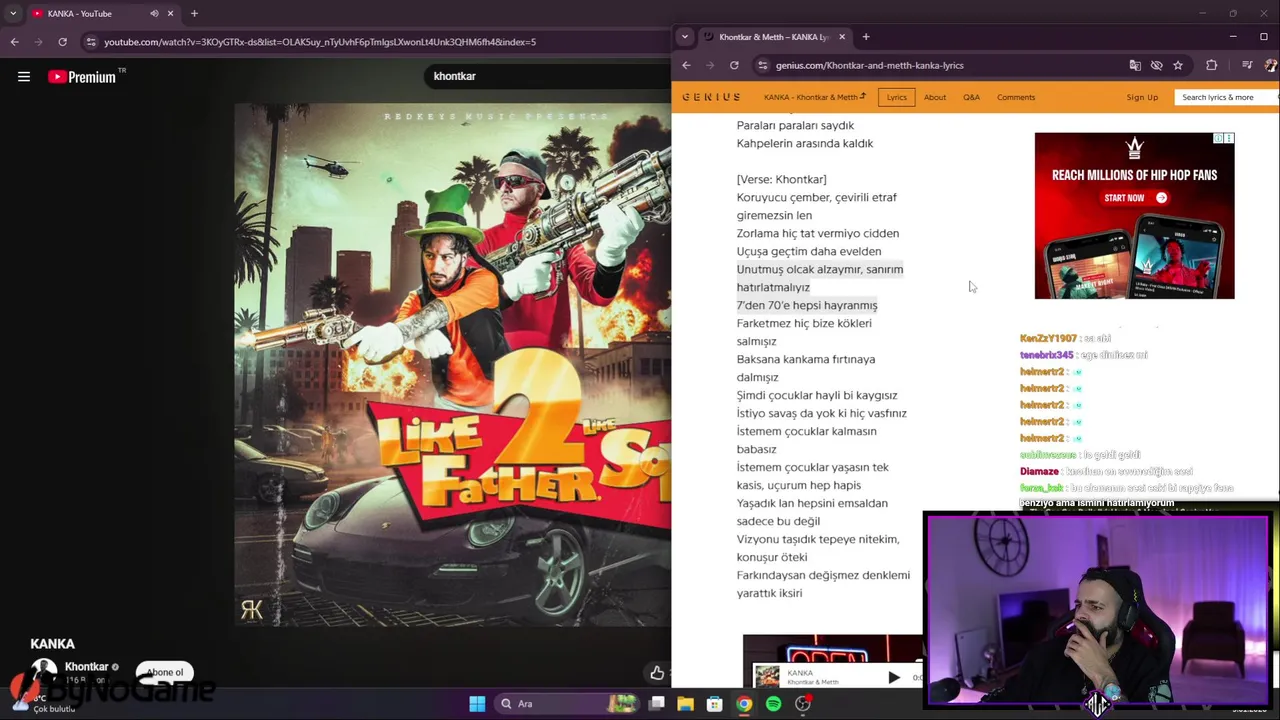Focus the Search lyrics & more field
The width and height of the screenshot is (1280, 720).
1226,97
